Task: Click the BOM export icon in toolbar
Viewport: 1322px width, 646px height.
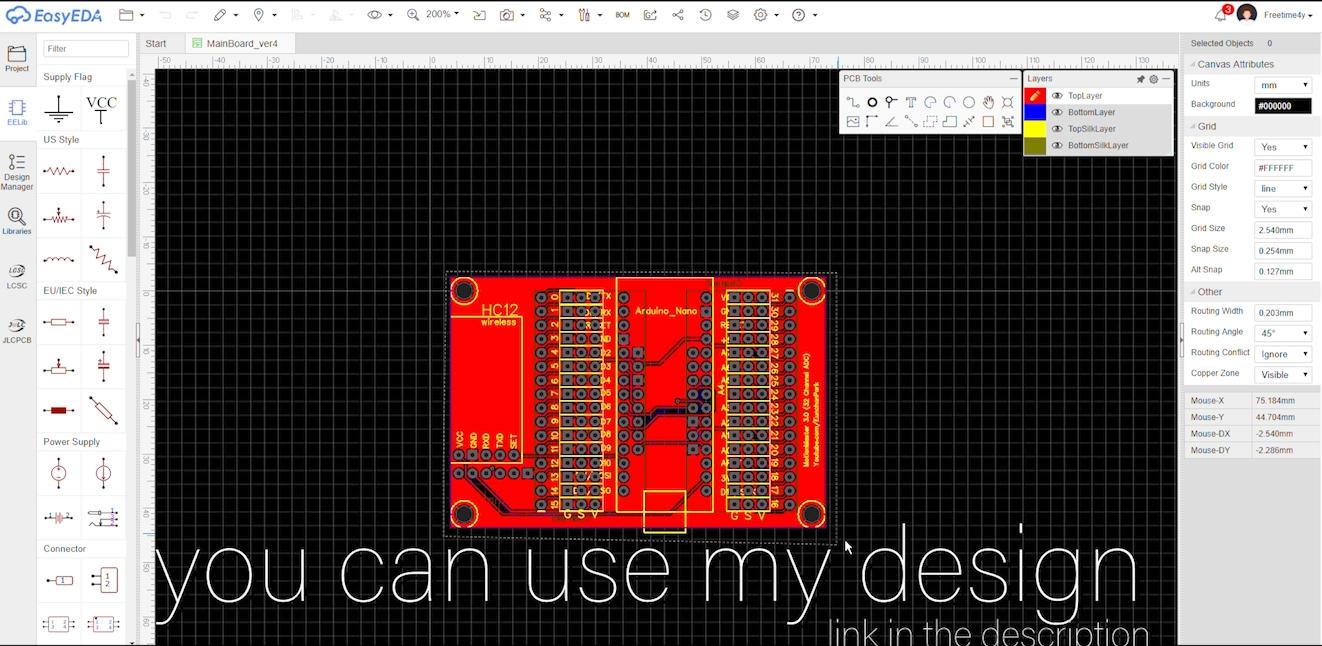Action: [623, 15]
